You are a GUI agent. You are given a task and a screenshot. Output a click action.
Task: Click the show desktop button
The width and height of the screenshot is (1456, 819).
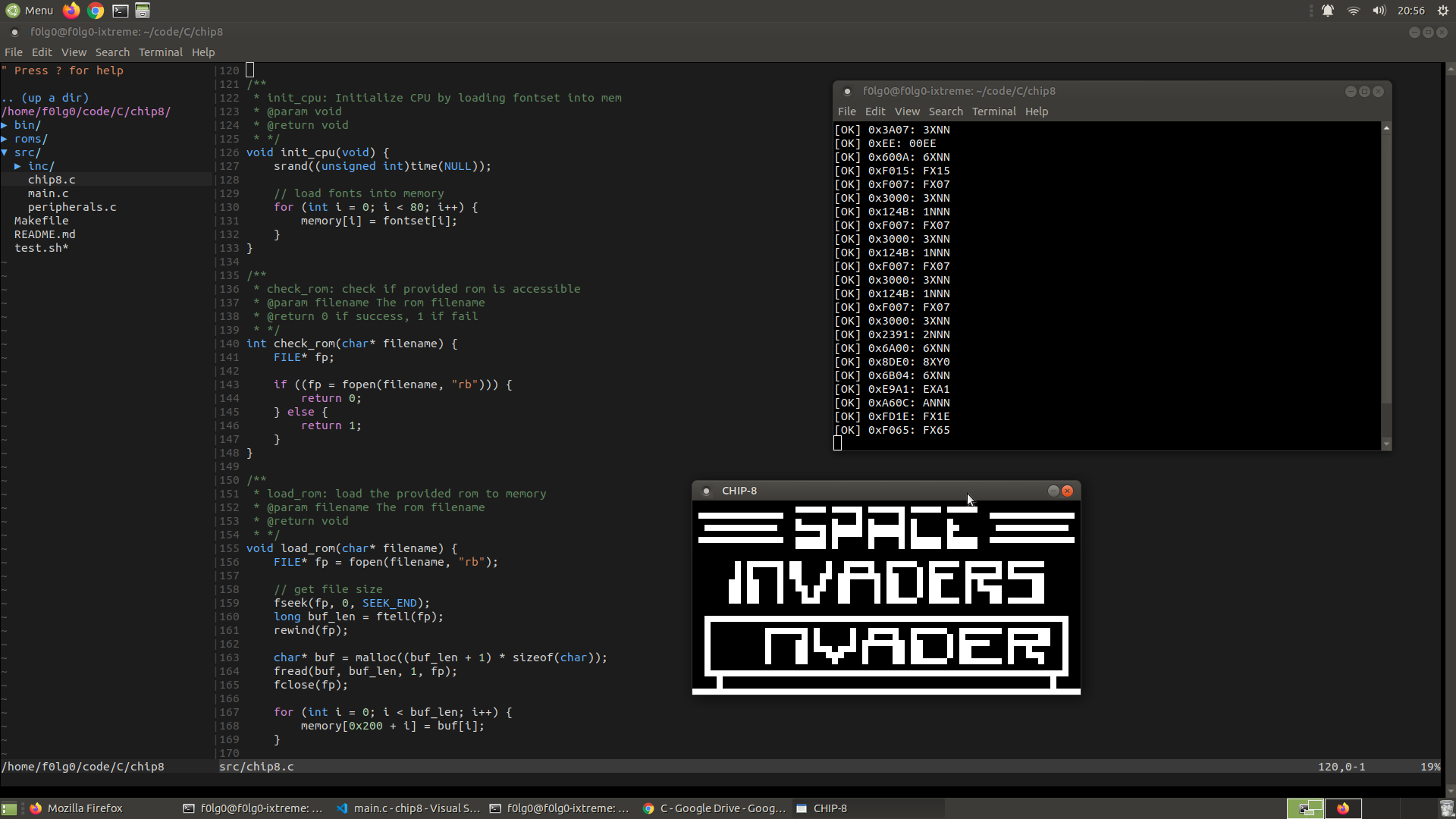click(9, 808)
